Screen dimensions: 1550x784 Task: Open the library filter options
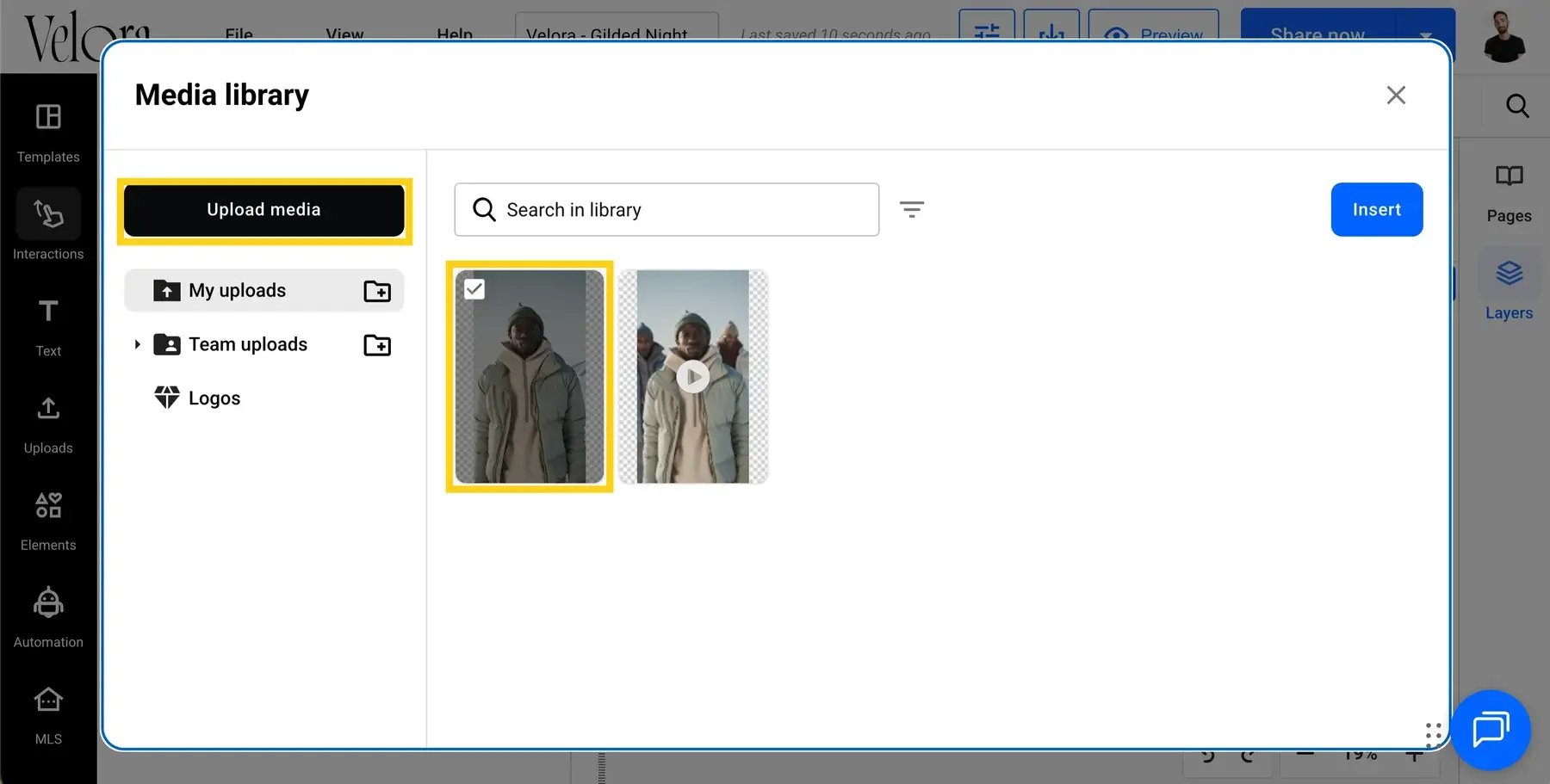[x=912, y=209]
